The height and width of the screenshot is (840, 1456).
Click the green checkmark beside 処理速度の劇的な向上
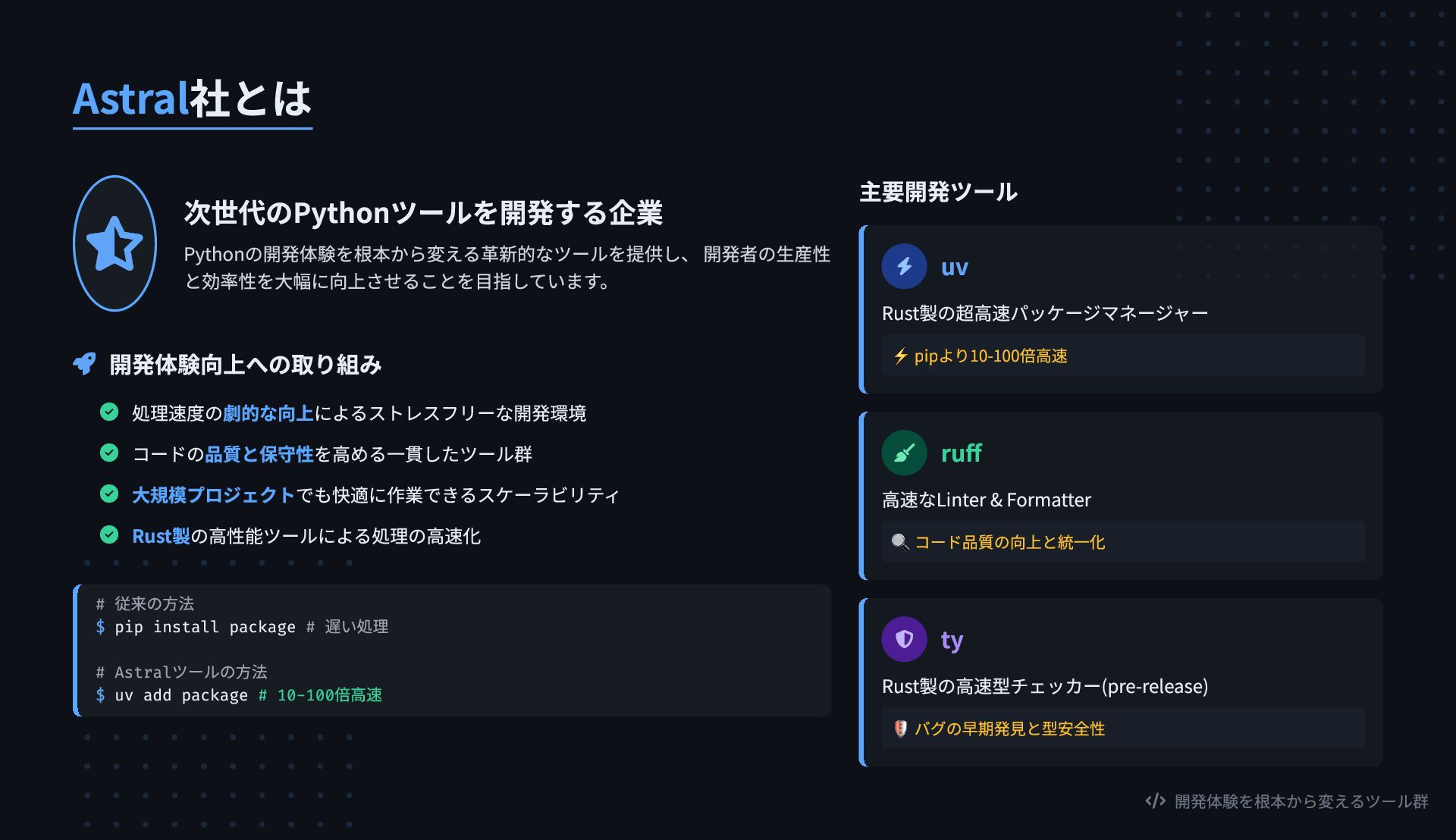(109, 412)
